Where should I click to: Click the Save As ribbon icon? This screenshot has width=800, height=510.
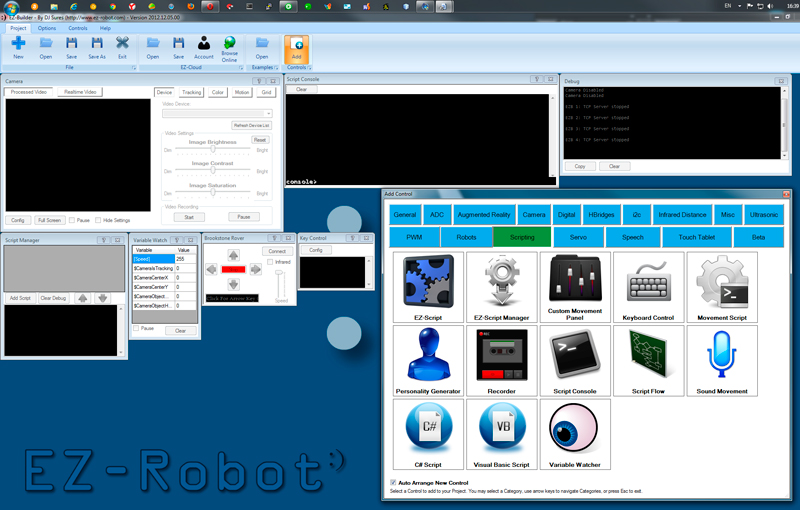[x=97, y=48]
